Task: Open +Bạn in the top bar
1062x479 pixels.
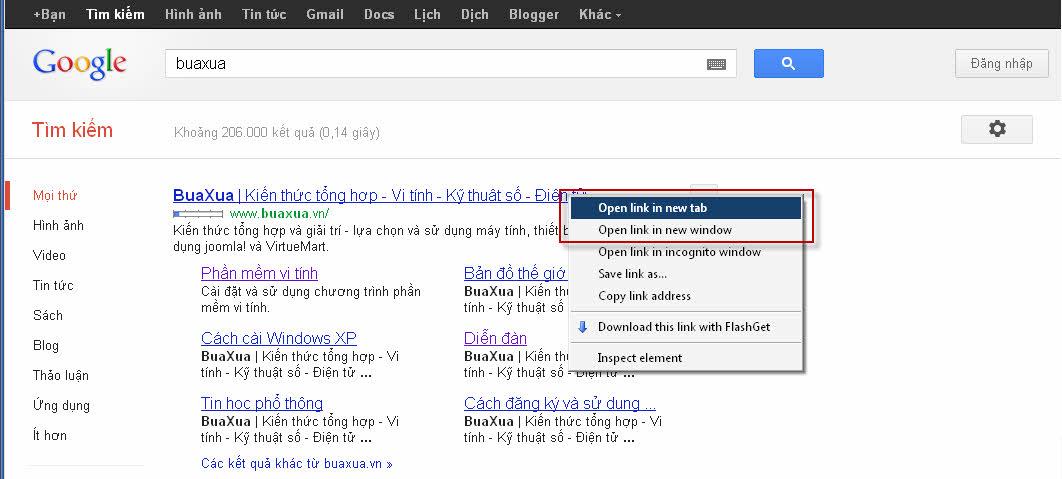Action: [49, 14]
